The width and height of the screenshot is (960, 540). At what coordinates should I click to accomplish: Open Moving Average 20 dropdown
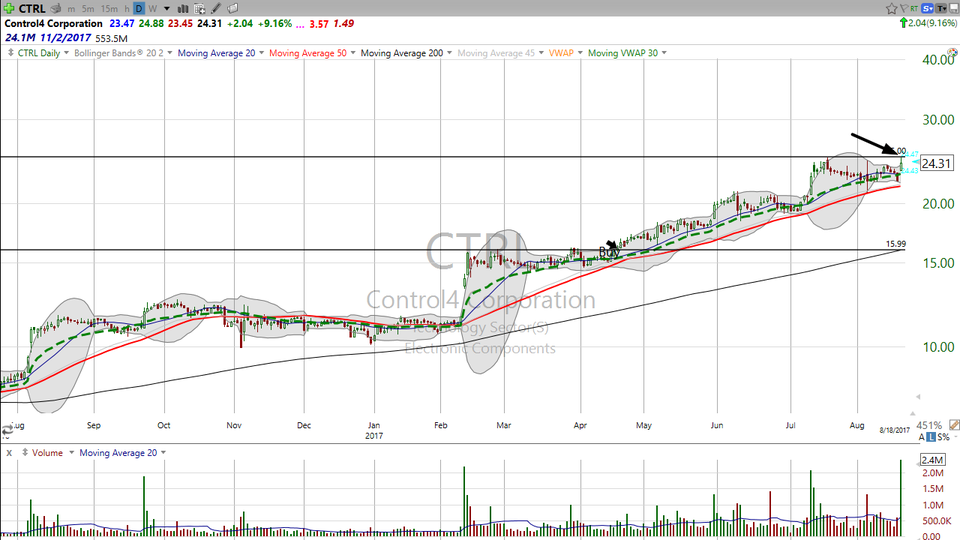pyautogui.click(x=261, y=53)
